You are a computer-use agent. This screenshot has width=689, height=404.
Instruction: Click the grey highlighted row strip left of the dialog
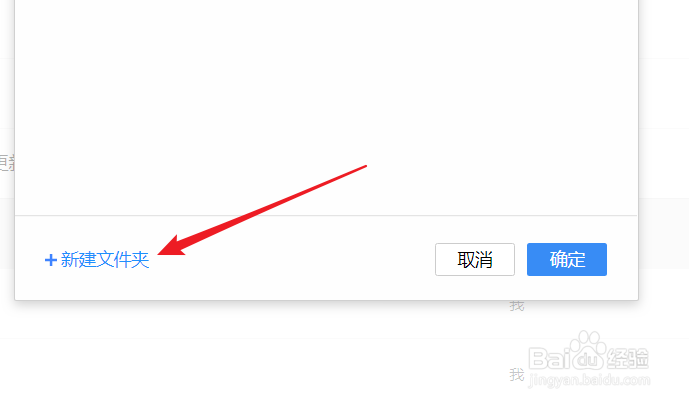[7, 233]
